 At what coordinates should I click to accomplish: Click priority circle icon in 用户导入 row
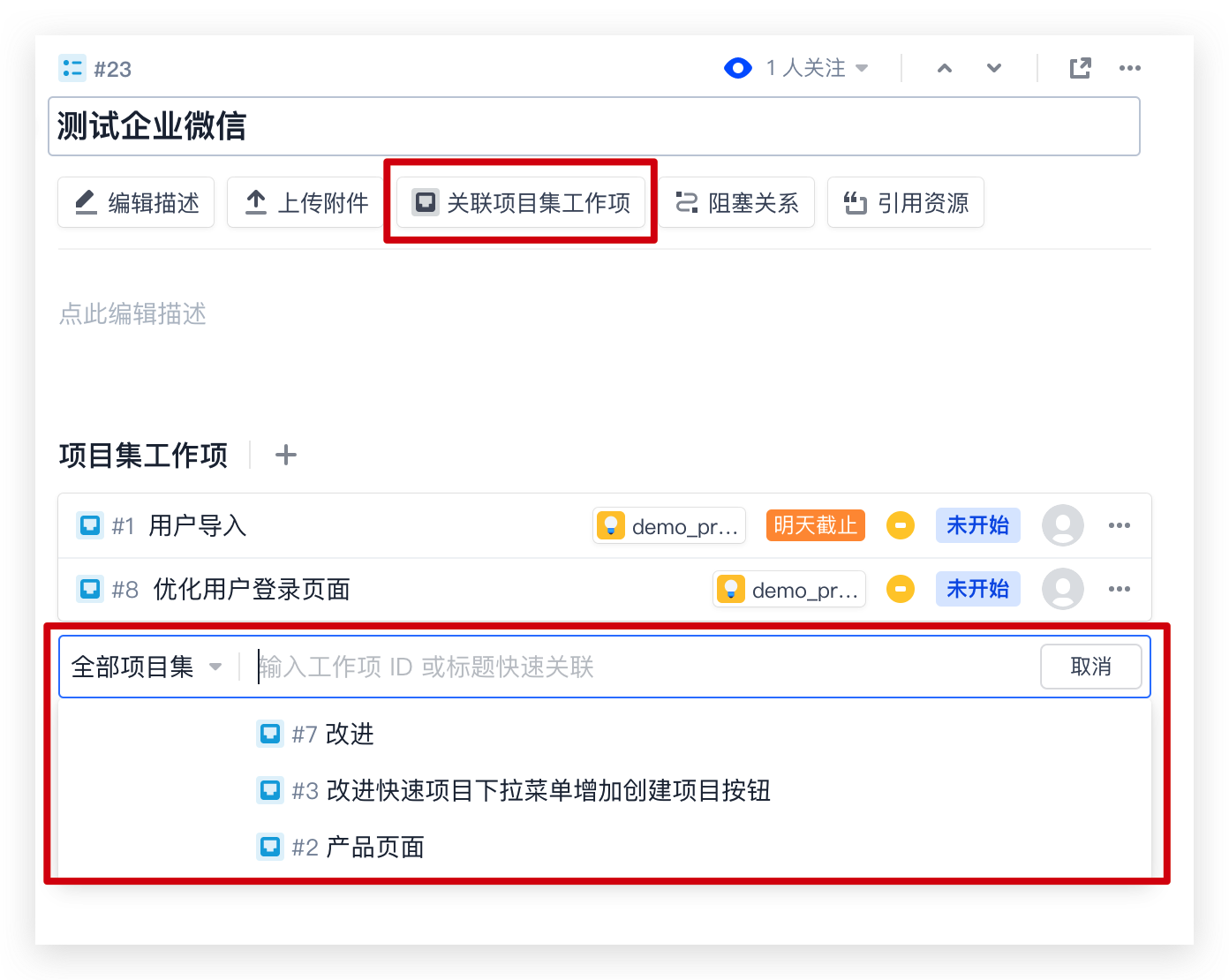[x=900, y=525]
